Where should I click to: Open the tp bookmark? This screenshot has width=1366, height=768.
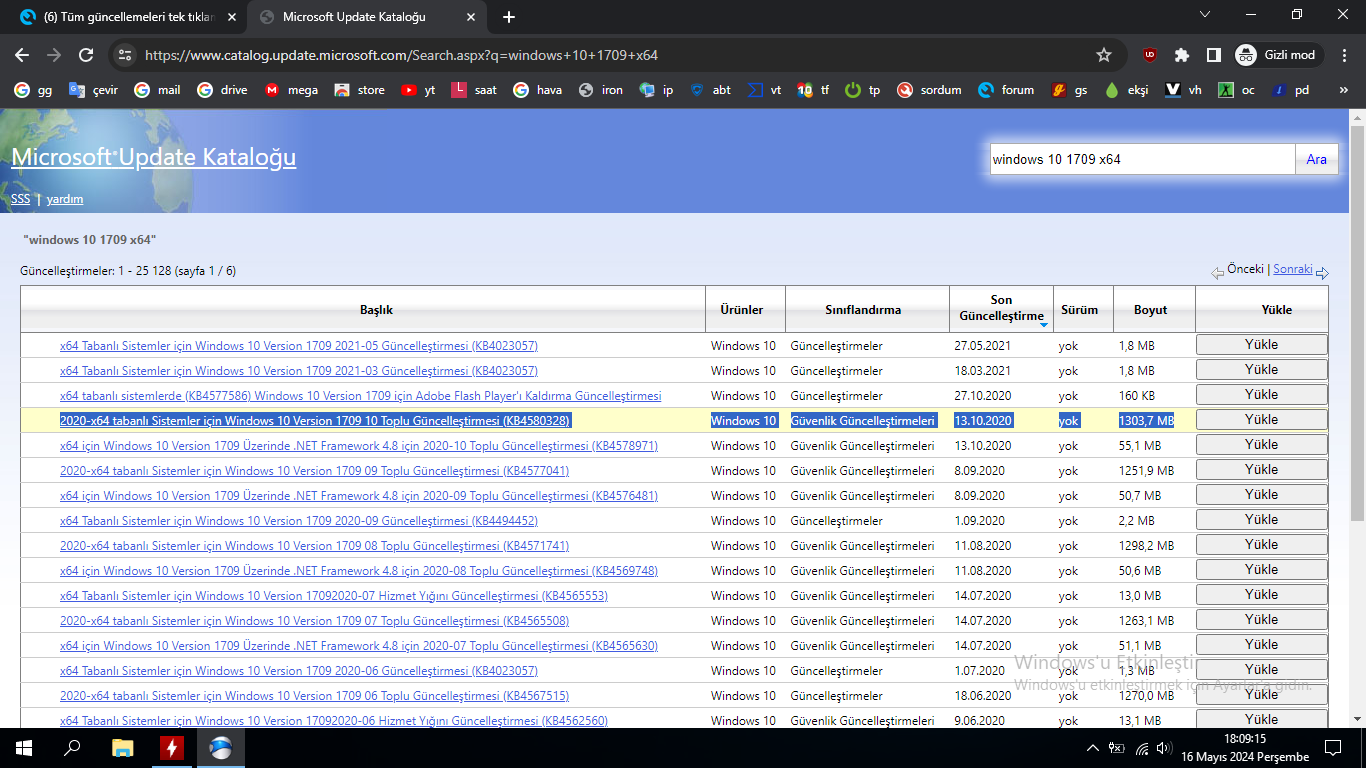[863, 90]
